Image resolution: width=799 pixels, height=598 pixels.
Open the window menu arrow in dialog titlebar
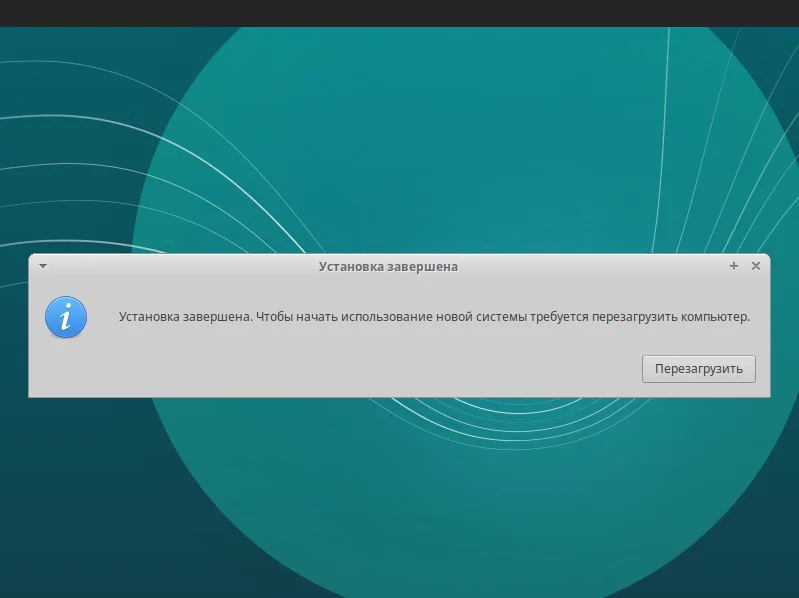pos(43,266)
